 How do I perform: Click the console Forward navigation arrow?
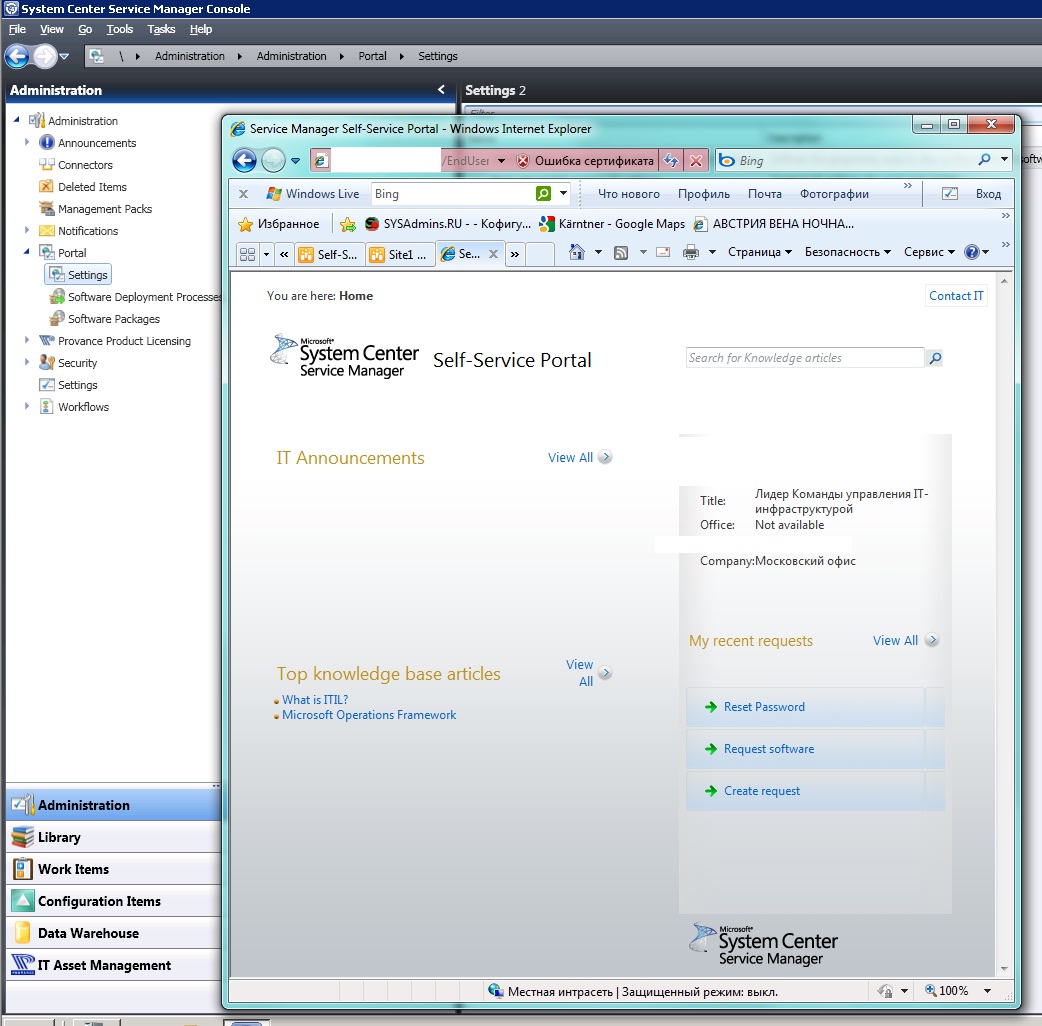click(45, 56)
